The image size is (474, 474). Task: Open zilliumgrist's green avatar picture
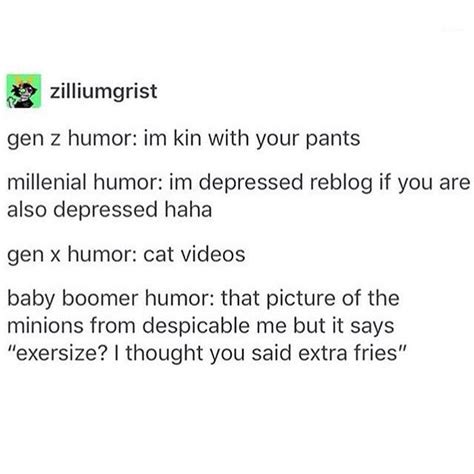click(x=24, y=91)
